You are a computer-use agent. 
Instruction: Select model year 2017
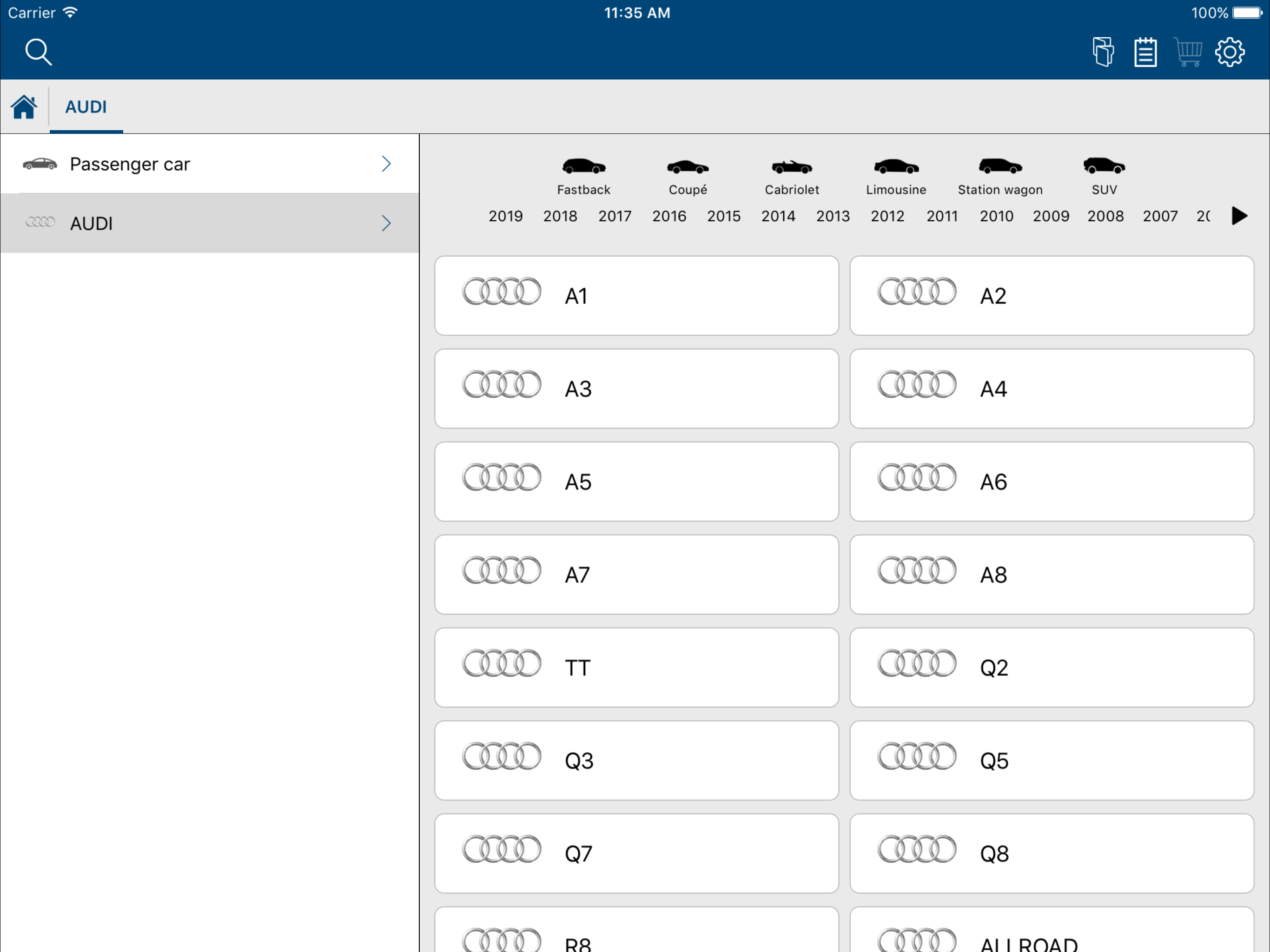(615, 217)
